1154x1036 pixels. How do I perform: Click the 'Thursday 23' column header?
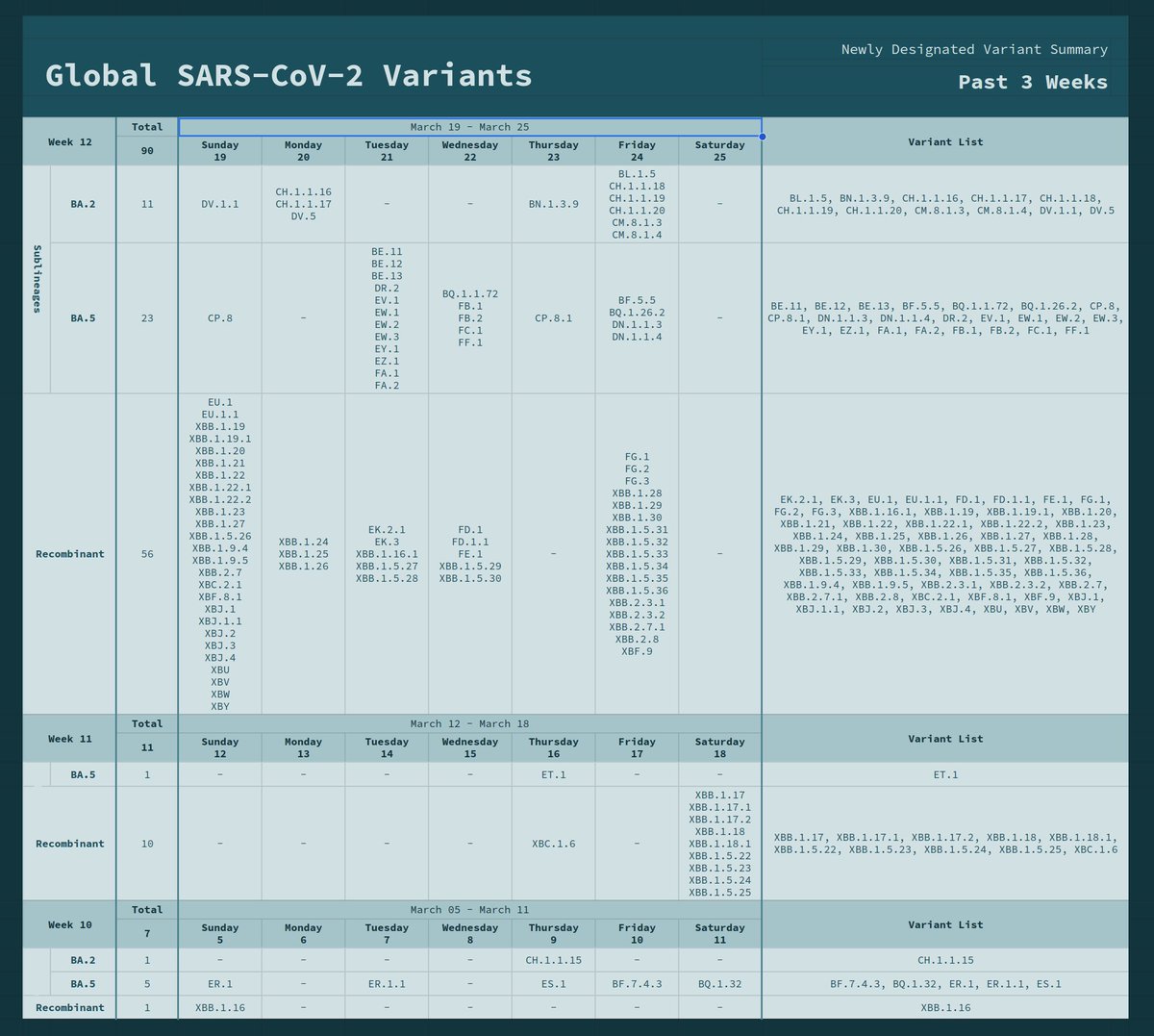[x=554, y=151]
